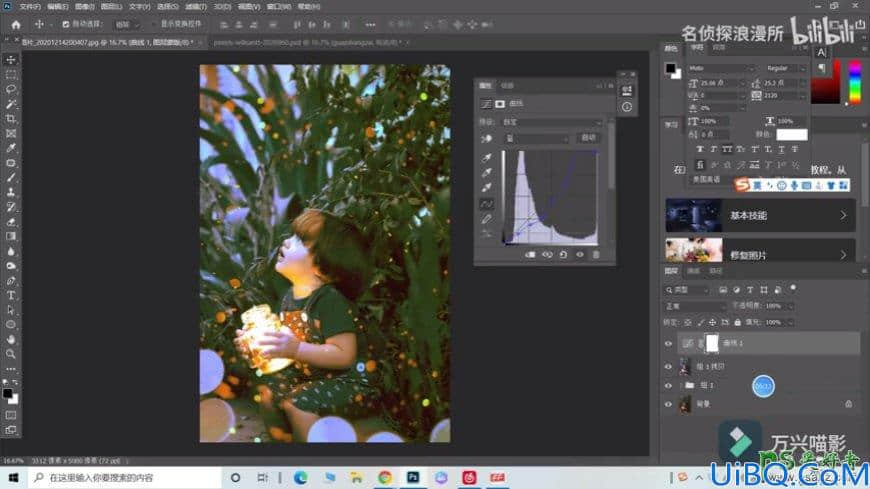Viewport: 870px width, 489px height.
Task: Toggle the lock-all padlock in Layers panel
Action: 737,322
